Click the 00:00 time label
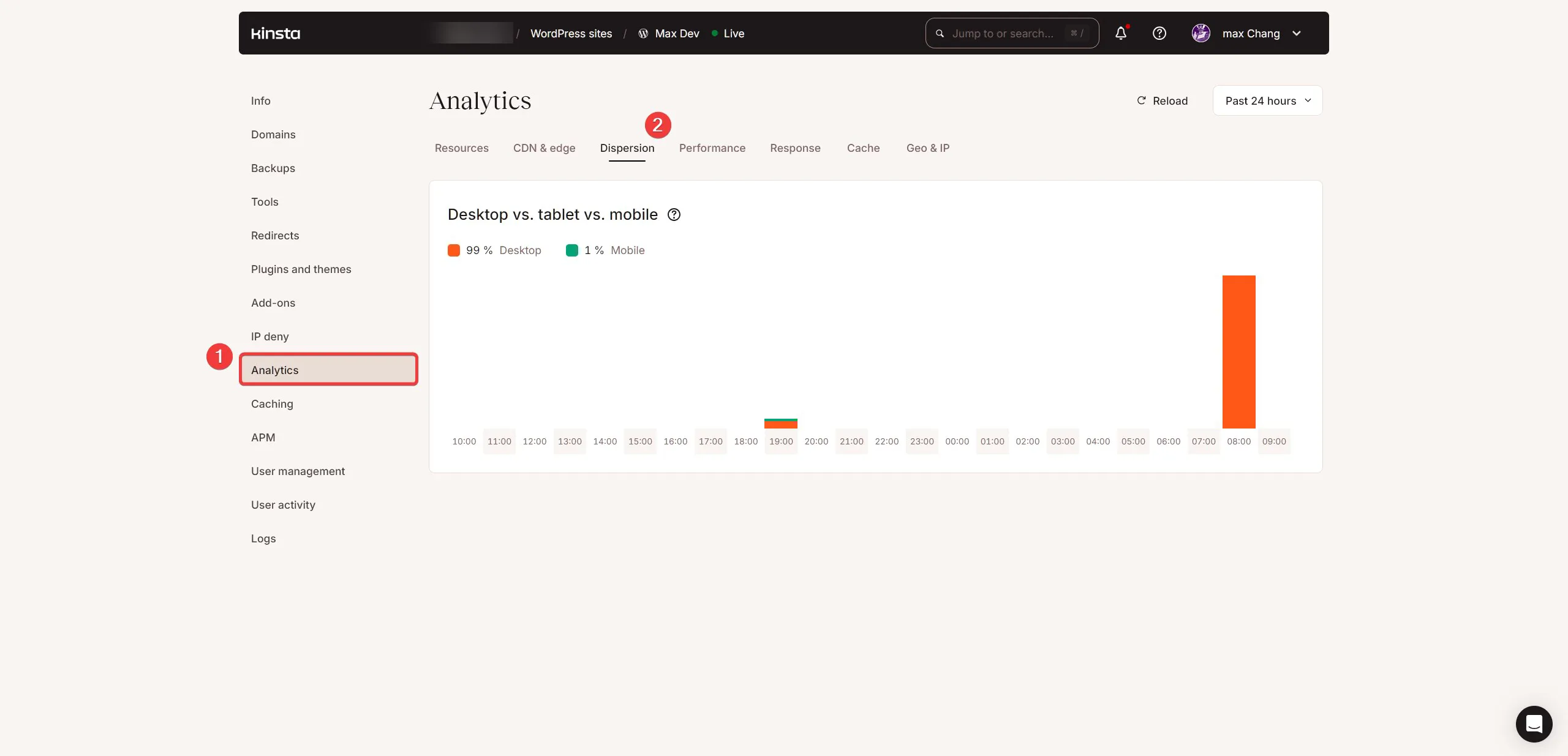Image resolution: width=1568 pixels, height=756 pixels. tap(957, 441)
